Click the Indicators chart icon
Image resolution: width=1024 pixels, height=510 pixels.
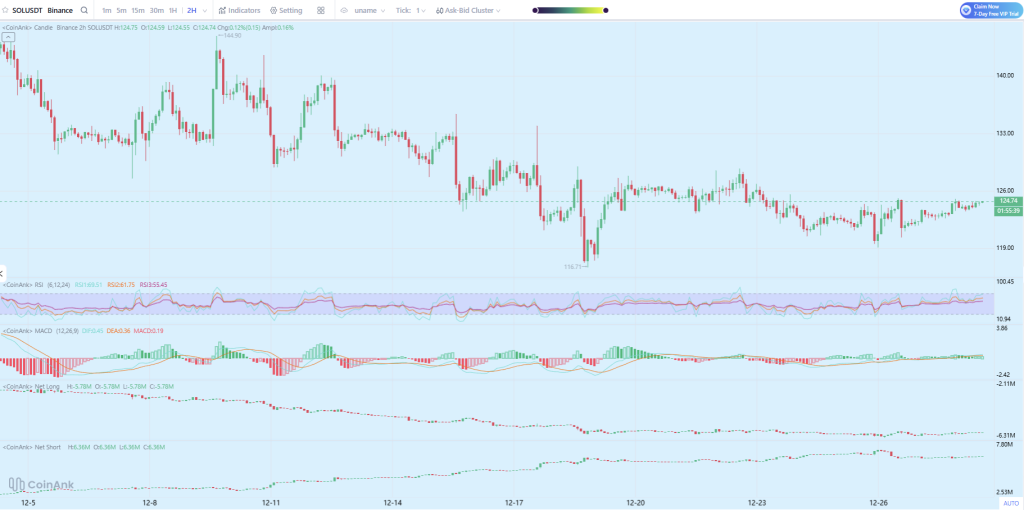(x=222, y=10)
